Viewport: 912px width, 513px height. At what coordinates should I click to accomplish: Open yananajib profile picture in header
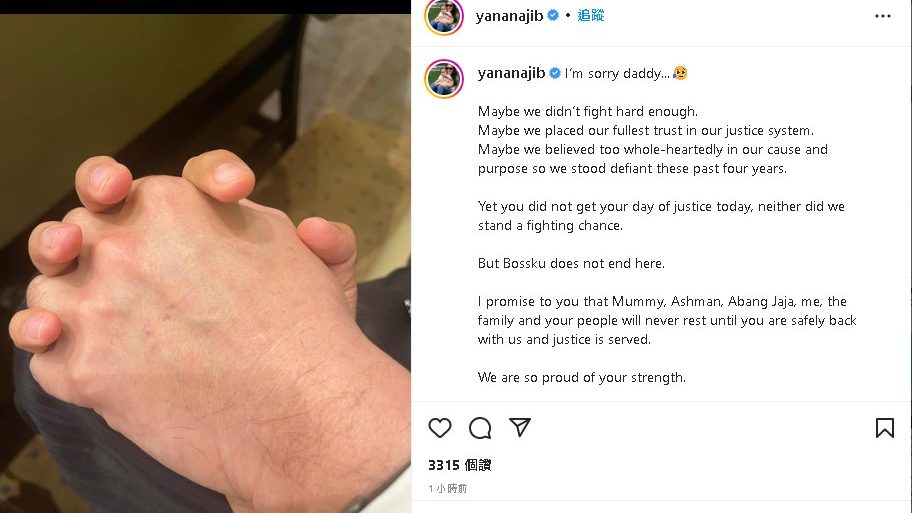[444, 16]
